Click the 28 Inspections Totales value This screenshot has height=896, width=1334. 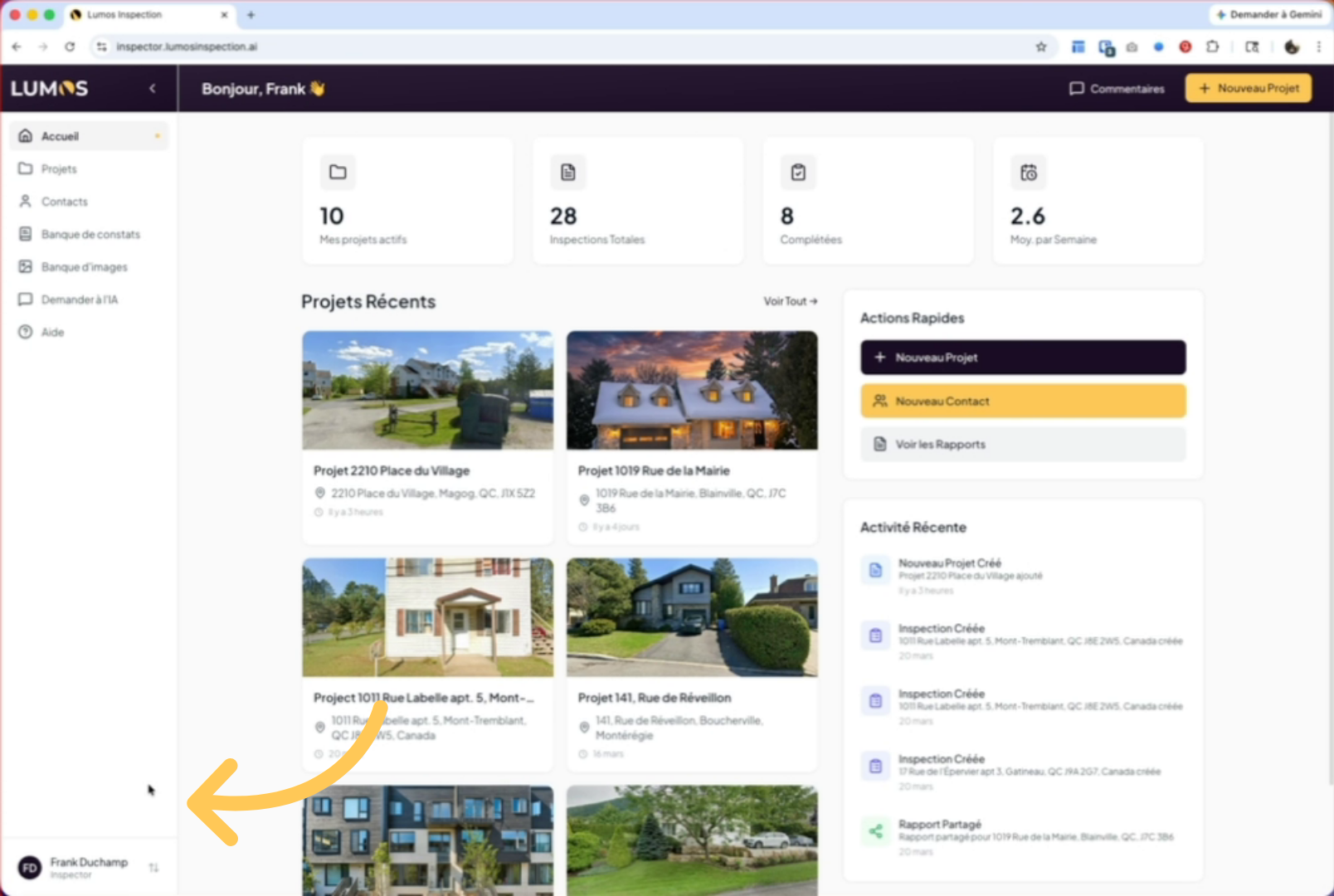tap(563, 217)
